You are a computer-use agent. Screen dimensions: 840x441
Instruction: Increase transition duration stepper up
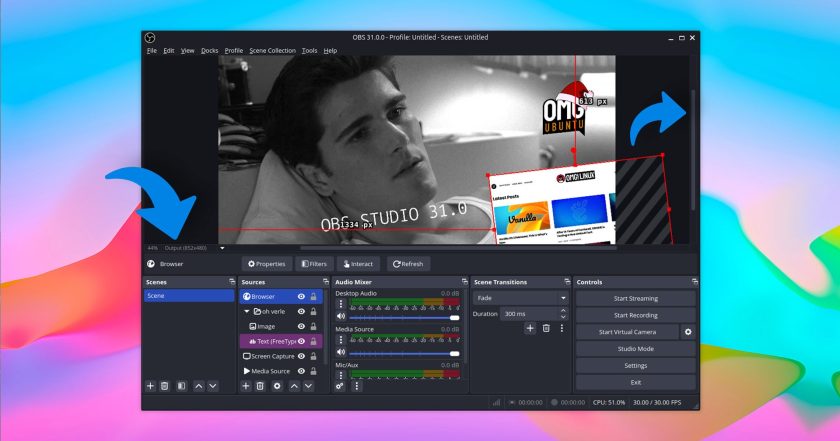(x=563, y=311)
